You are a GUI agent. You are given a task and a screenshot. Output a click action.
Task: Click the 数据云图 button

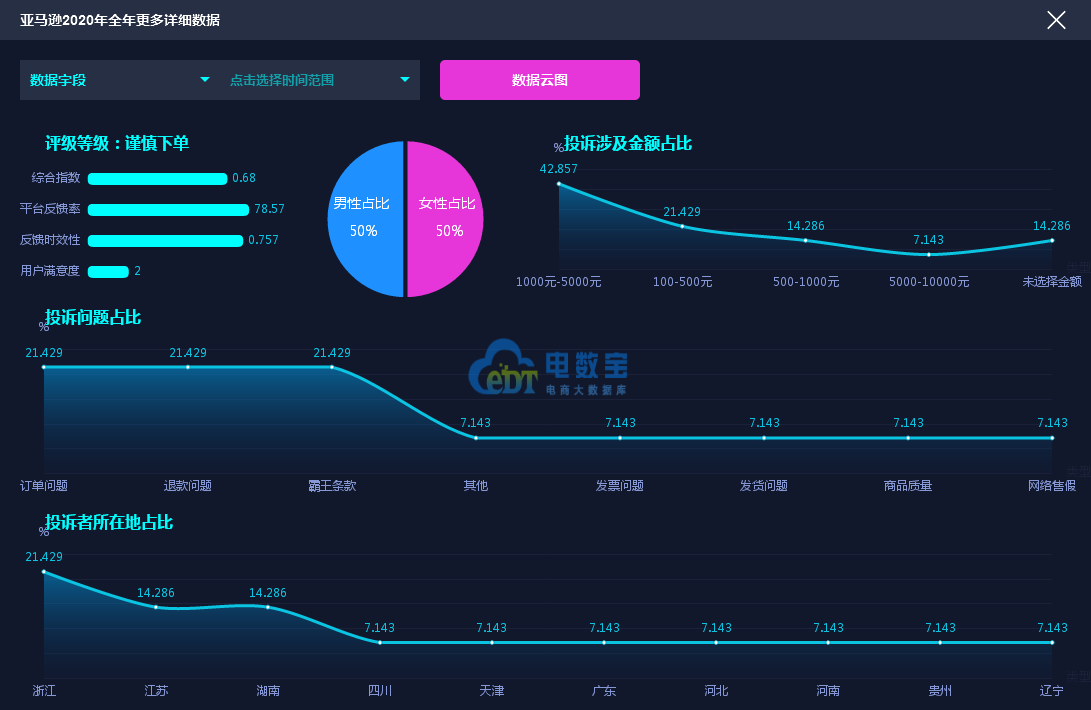[539, 80]
